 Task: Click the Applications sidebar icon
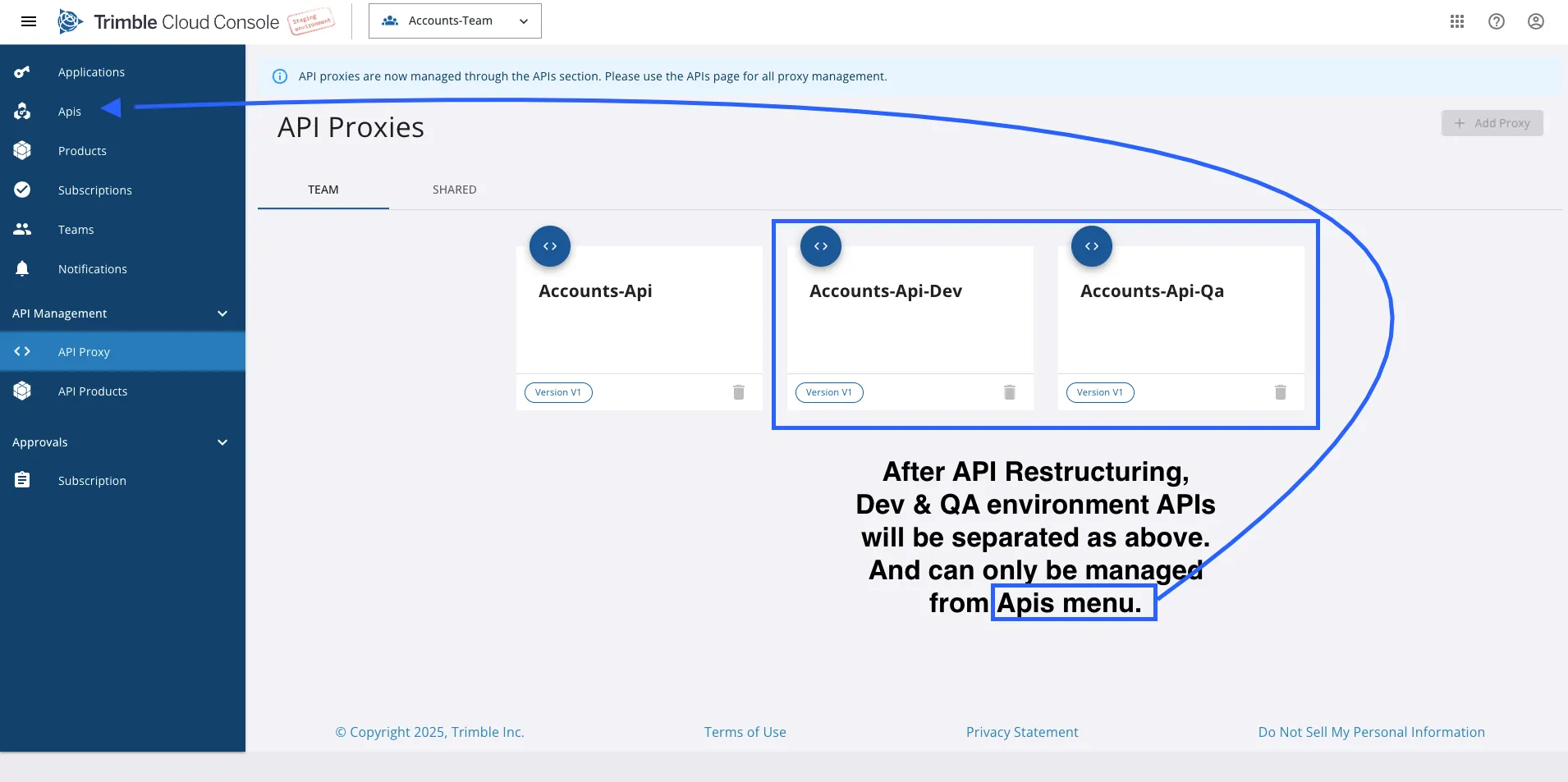22,72
